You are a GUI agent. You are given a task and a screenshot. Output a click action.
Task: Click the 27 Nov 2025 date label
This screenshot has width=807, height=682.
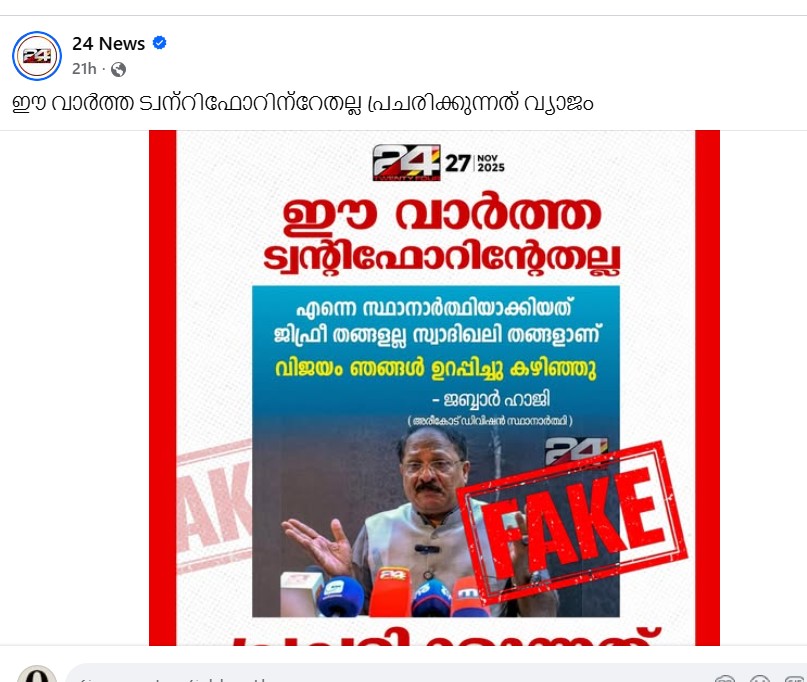pos(475,163)
